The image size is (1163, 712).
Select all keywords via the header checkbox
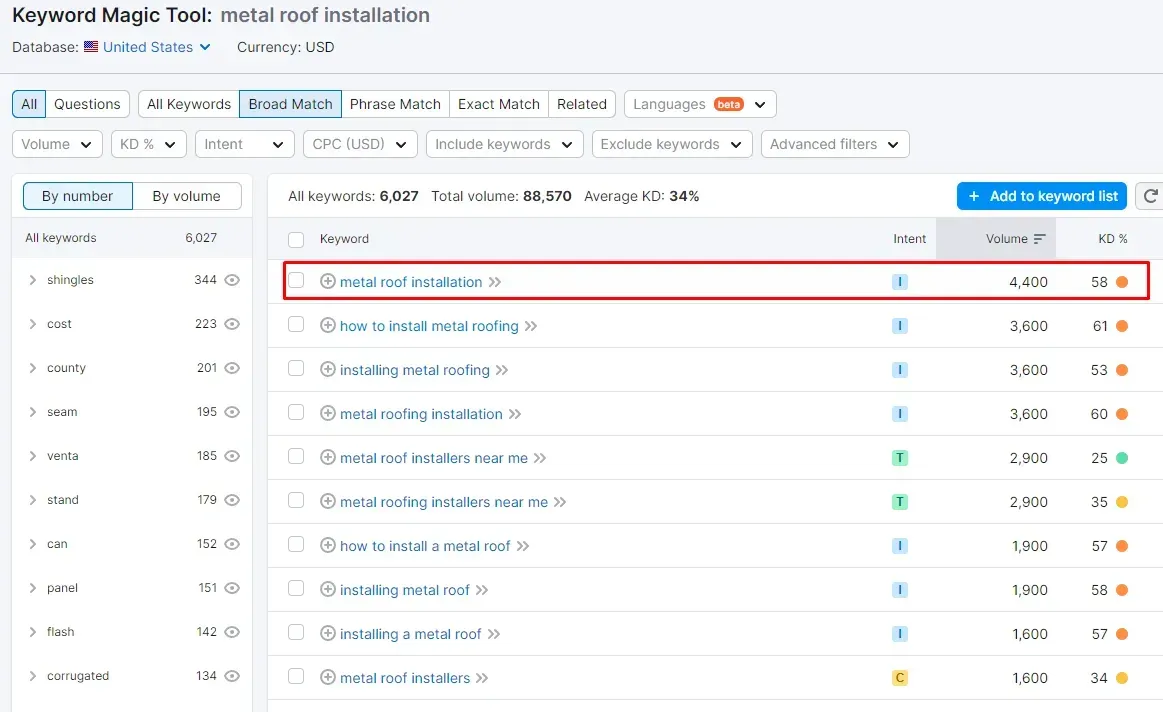pyautogui.click(x=296, y=239)
